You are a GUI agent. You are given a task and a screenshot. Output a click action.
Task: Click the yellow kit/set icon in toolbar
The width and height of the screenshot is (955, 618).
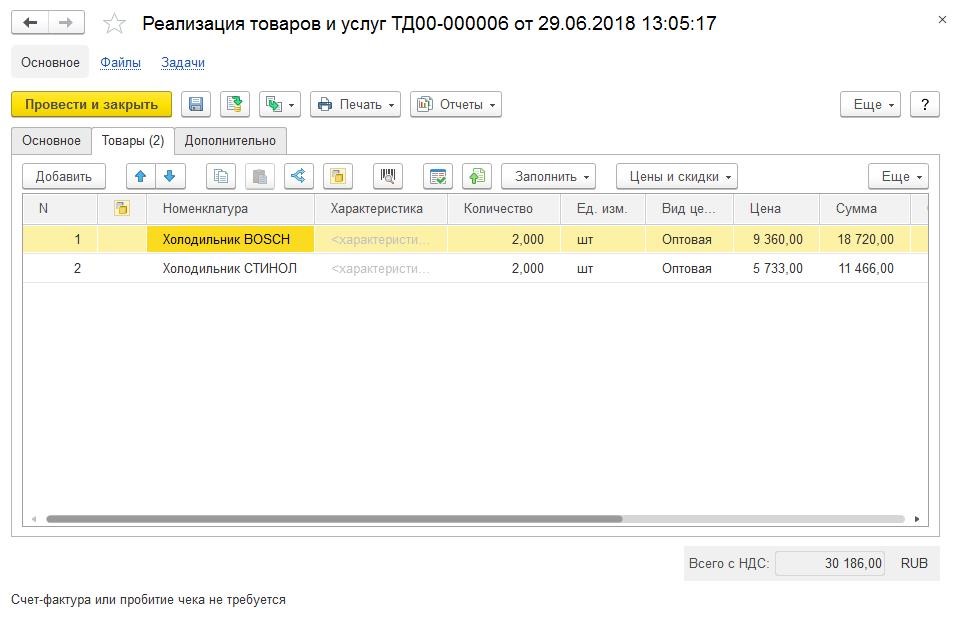click(x=337, y=177)
